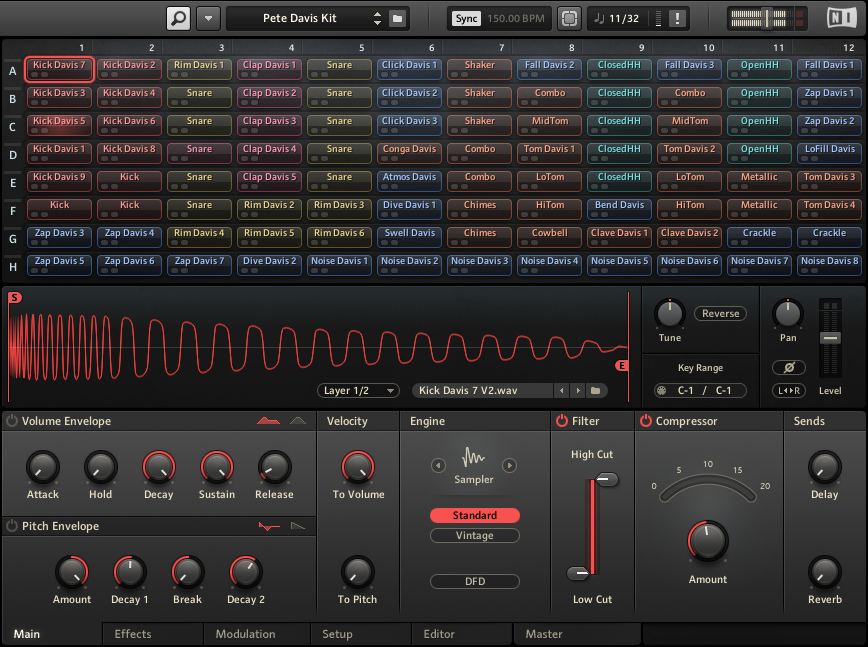Click the Volume Envelope Decay knob

[x=159, y=467]
